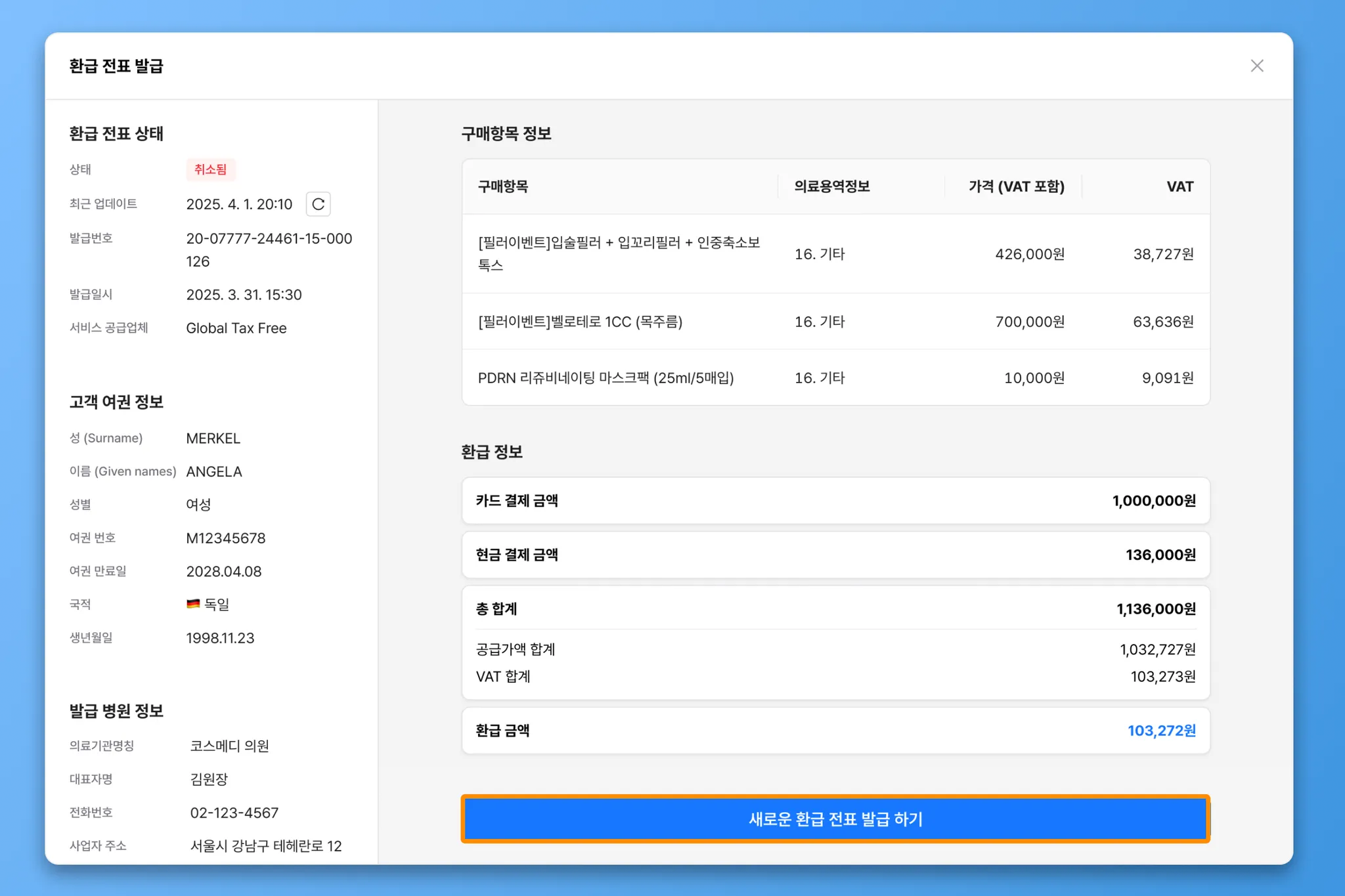Click the 총 합계 total row
1345x896 pixels.
click(x=835, y=609)
